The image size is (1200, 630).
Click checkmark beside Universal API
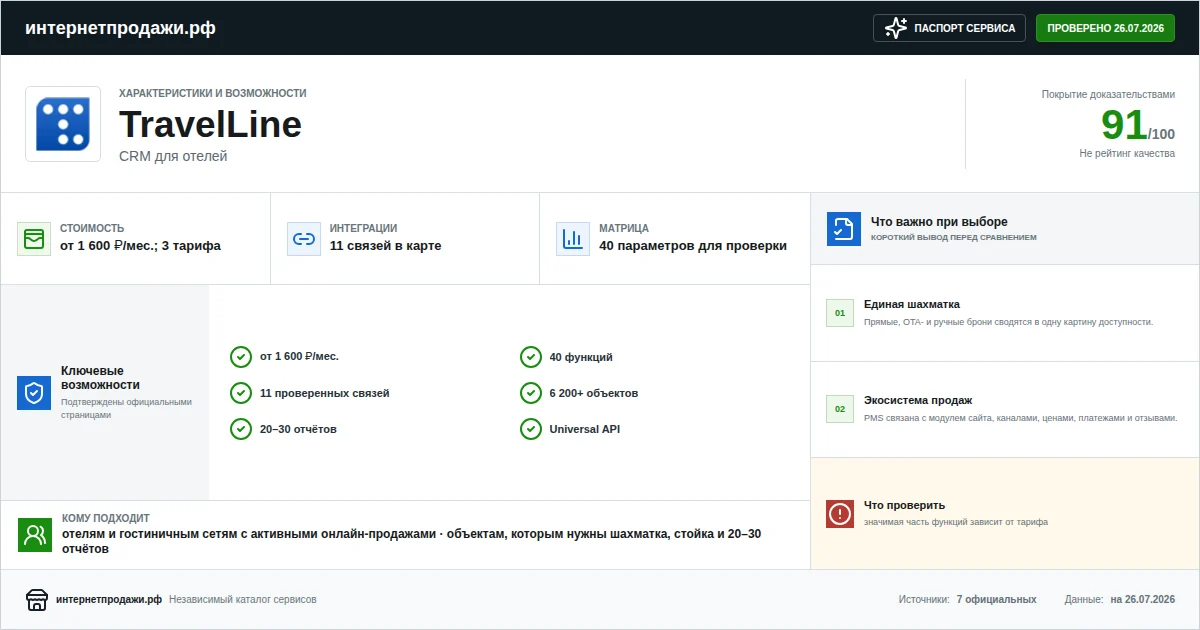(x=531, y=429)
